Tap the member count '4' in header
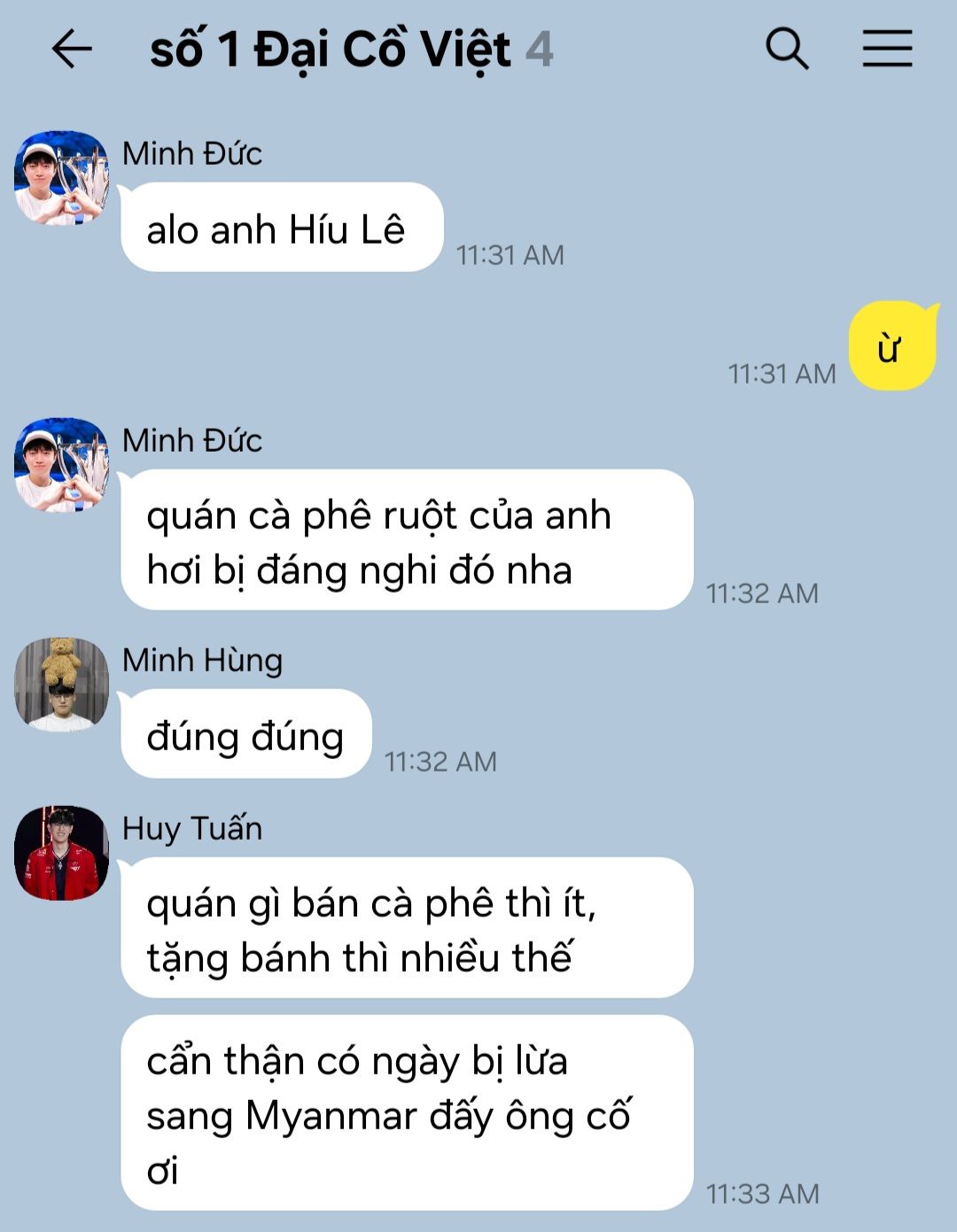 [x=539, y=50]
